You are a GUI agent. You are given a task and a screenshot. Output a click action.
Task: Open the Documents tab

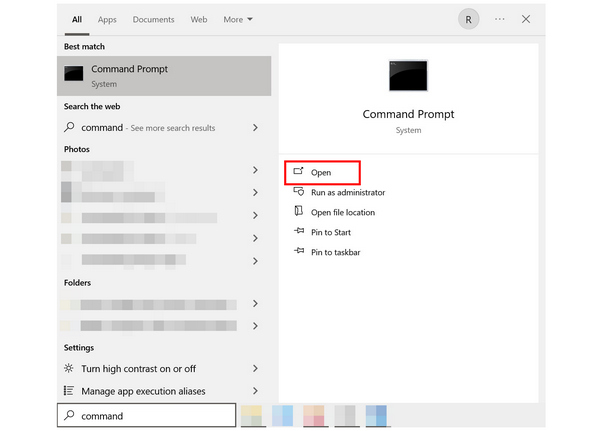pyautogui.click(x=153, y=20)
